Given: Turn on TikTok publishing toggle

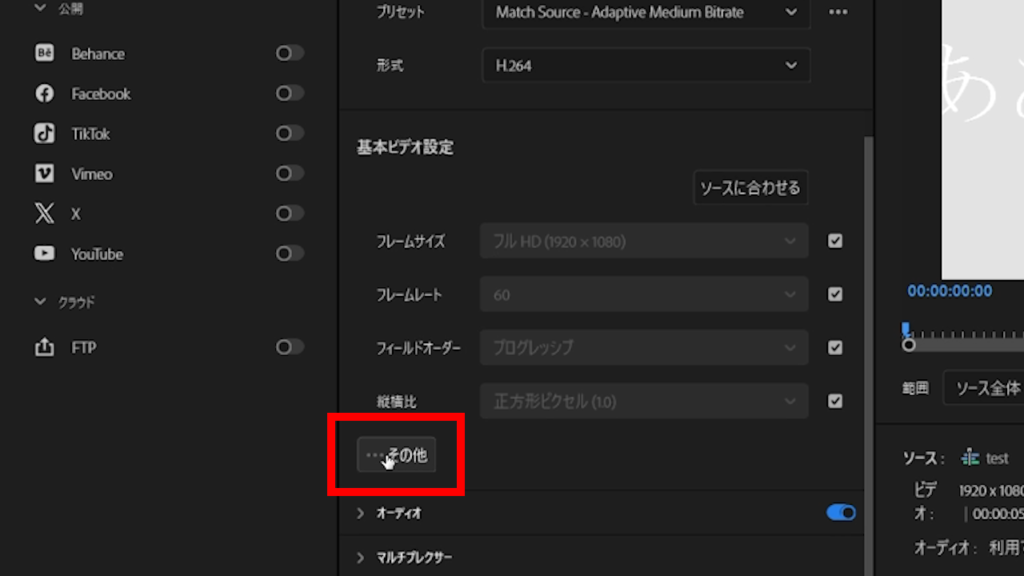Looking at the screenshot, I should (x=289, y=133).
